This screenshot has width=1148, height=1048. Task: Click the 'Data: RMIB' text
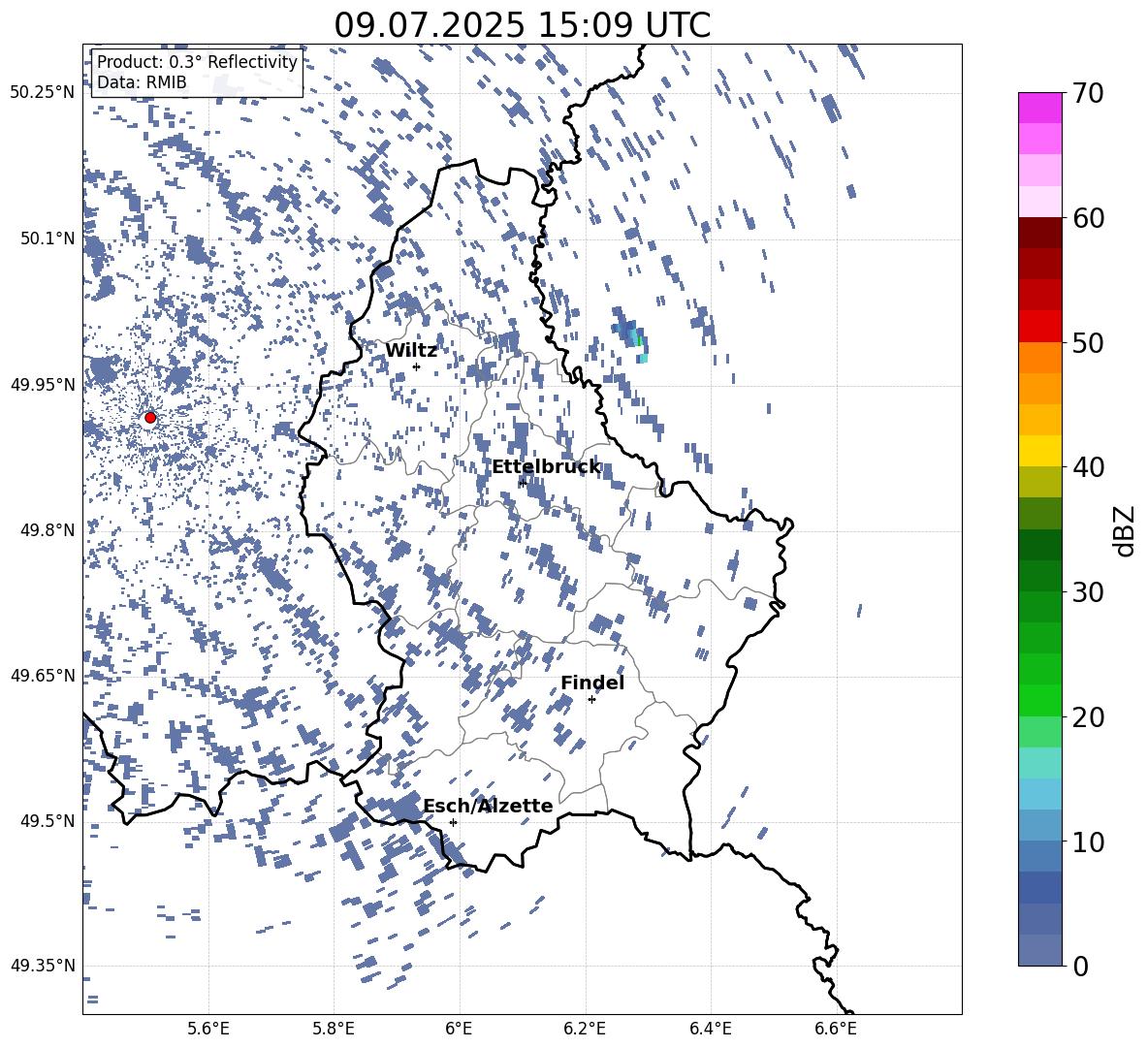[142, 82]
